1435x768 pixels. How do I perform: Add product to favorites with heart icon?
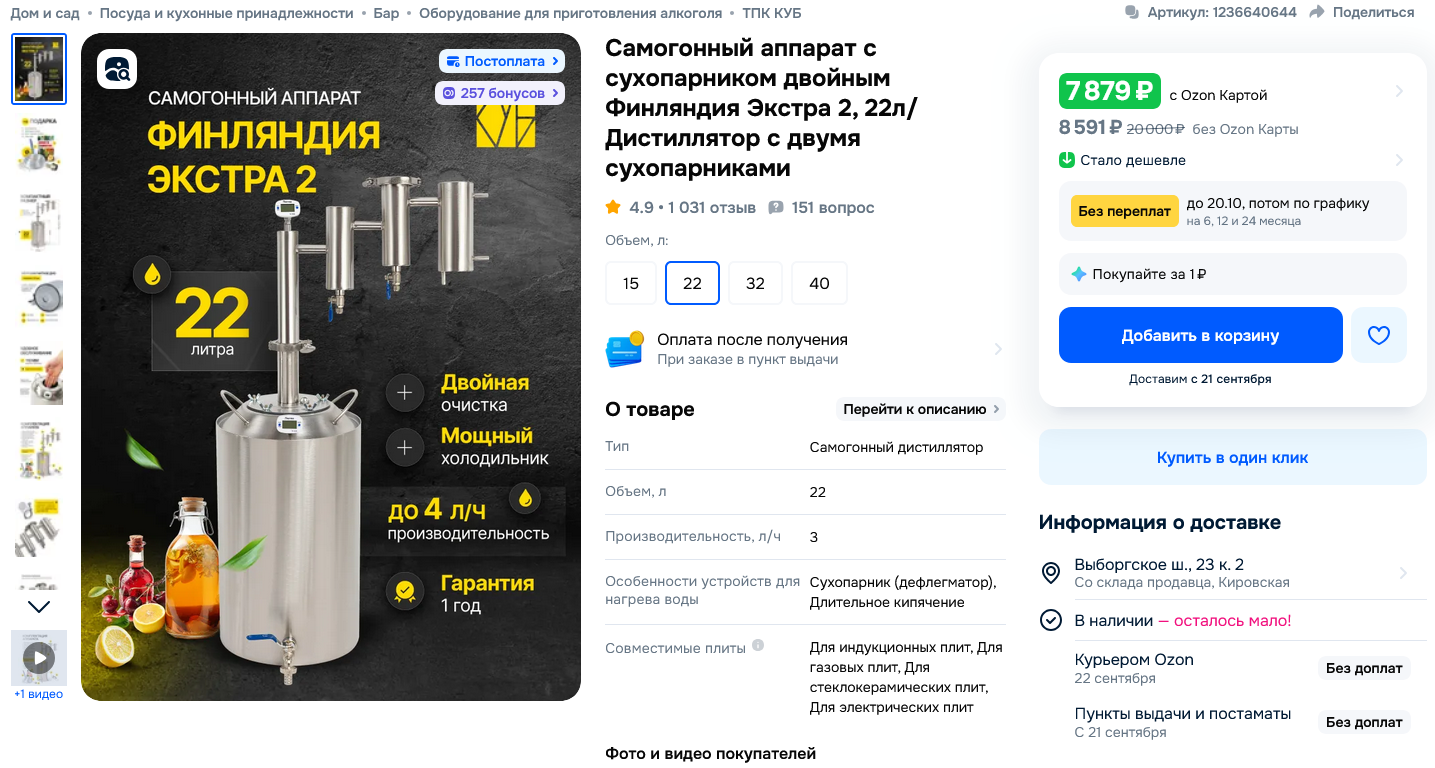pyautogui.click(x=1379, y=335)
